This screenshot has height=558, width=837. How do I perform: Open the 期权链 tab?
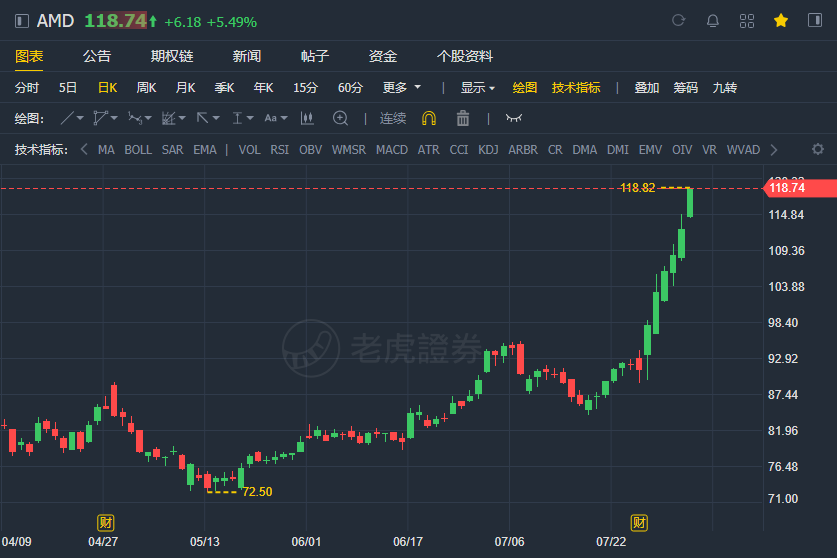coord(172,56)
